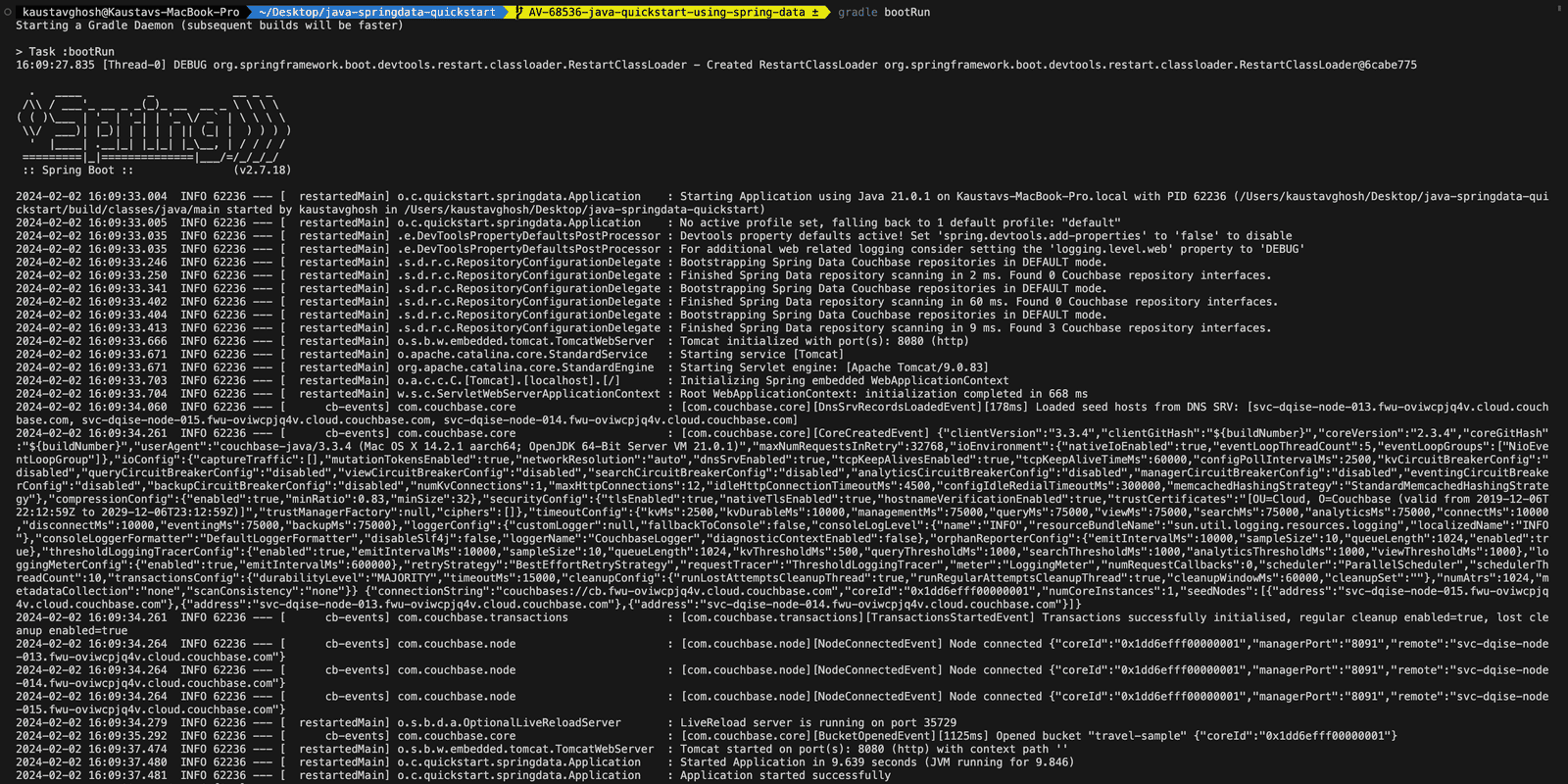Viewport: 1568px width, 784px height.
Task: Click logger name 'w.s.c.ServletWebServerApplicationContext'
Action: pos(528,394)
